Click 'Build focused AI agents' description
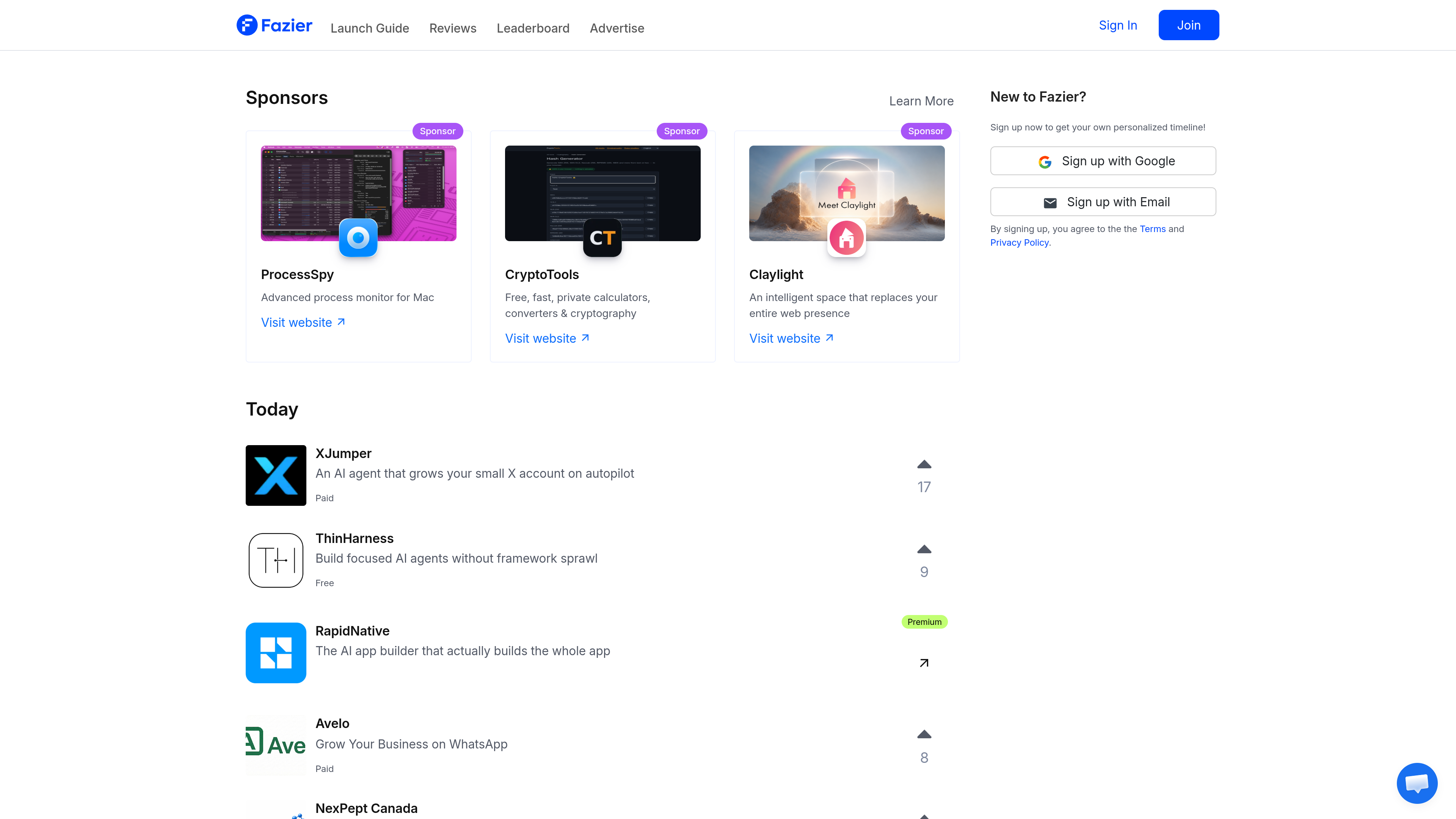The width and height of the screenshot is (1456, 819). click(x=456, y=559)
